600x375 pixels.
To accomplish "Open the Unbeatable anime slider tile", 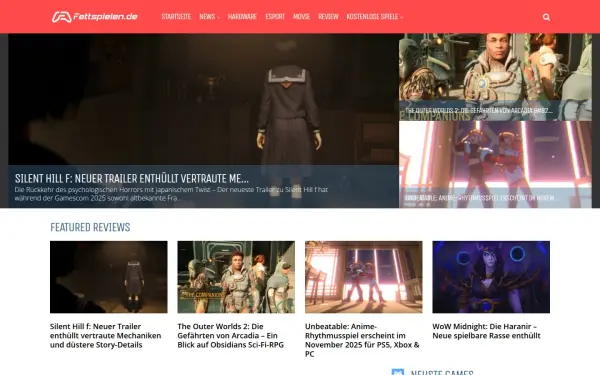I will click(495, 165).
